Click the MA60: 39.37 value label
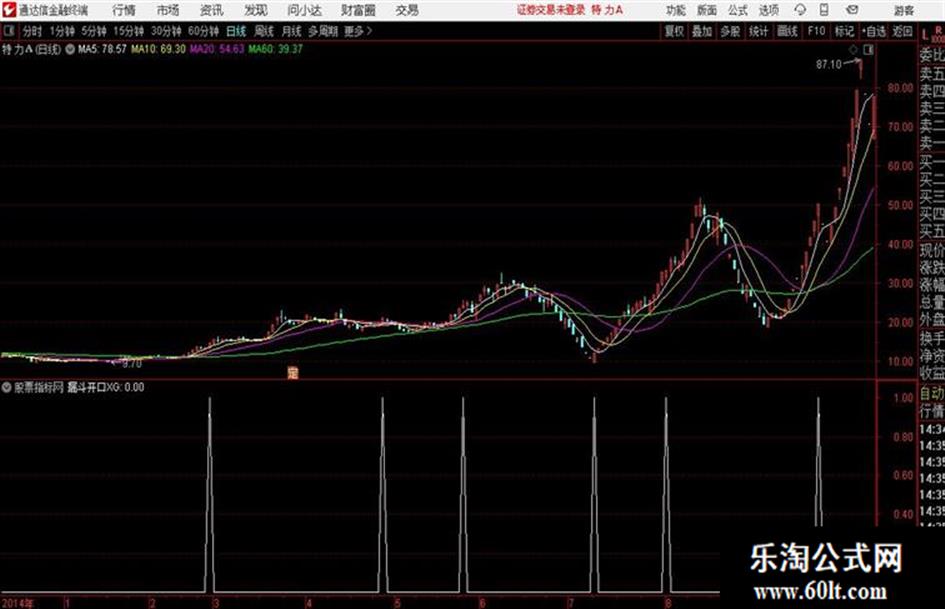This screenshot has width=945, height=609. 275,49
